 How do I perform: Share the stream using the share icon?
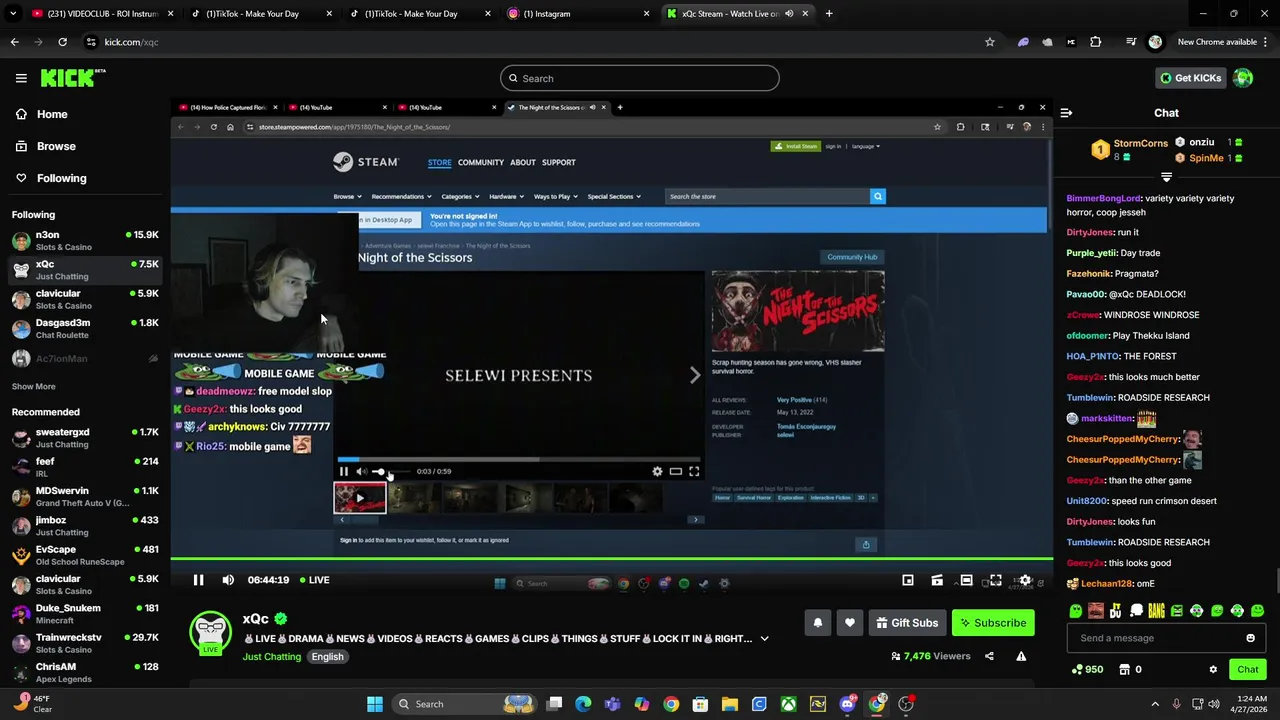989,656
